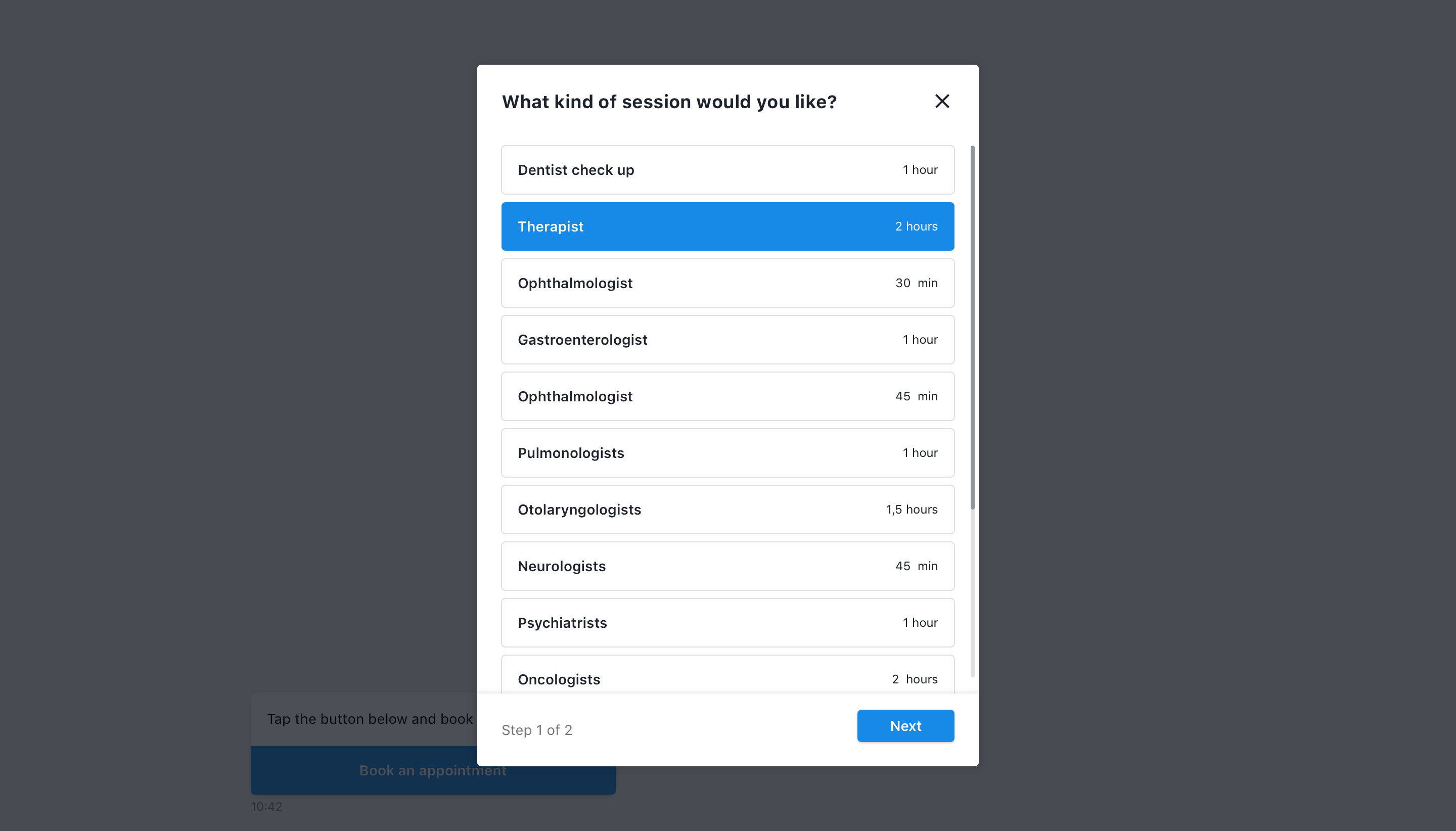Select the Psychiatrists session
Screen dimensions: 1456x831
(x=727, y=623)
